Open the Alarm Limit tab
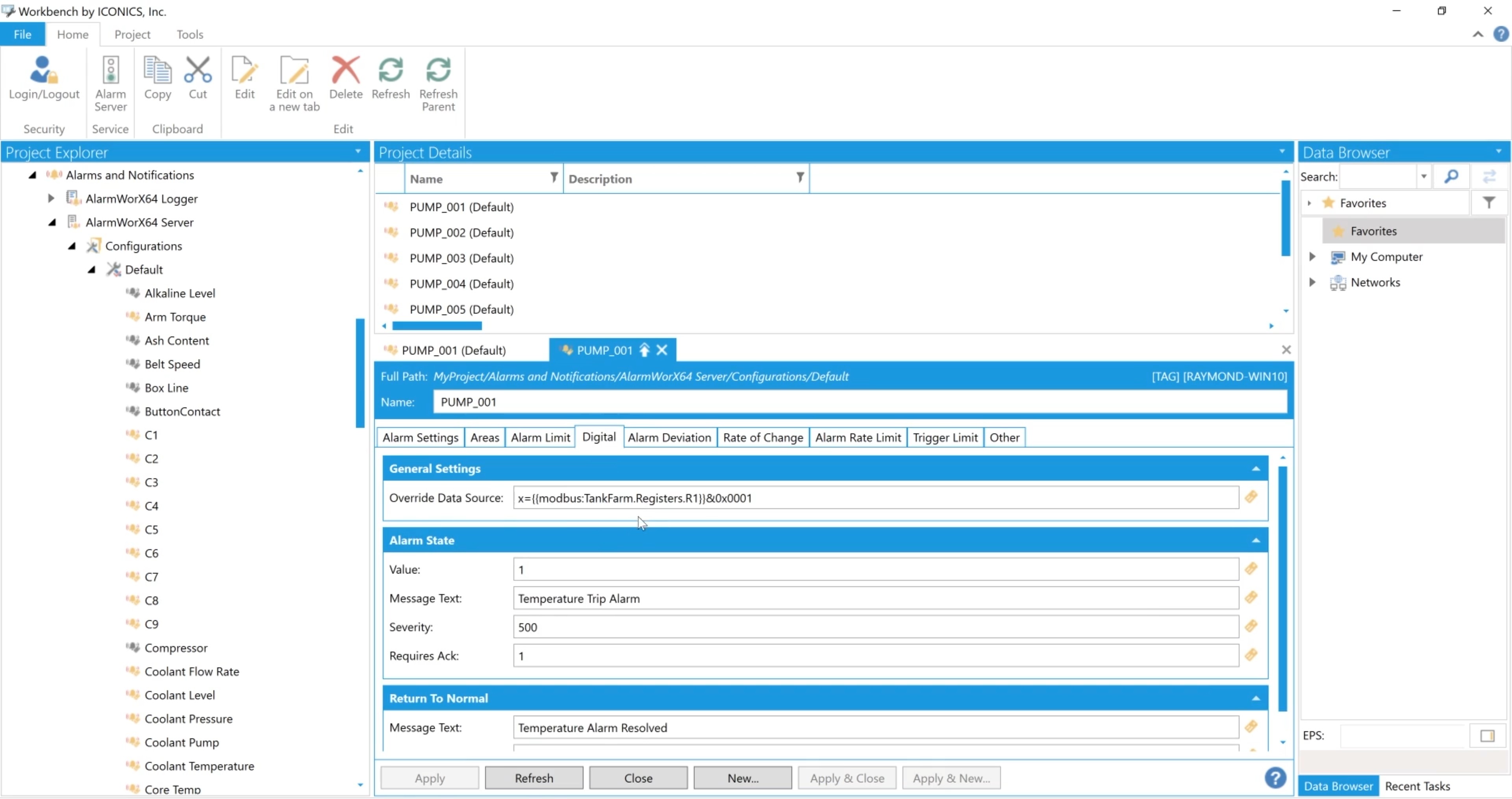 click(x=540, y=438)
